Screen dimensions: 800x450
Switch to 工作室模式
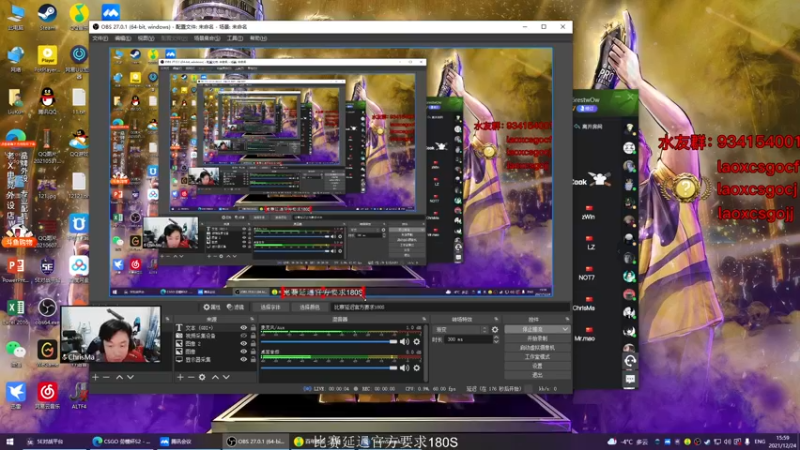pos(537,357)
